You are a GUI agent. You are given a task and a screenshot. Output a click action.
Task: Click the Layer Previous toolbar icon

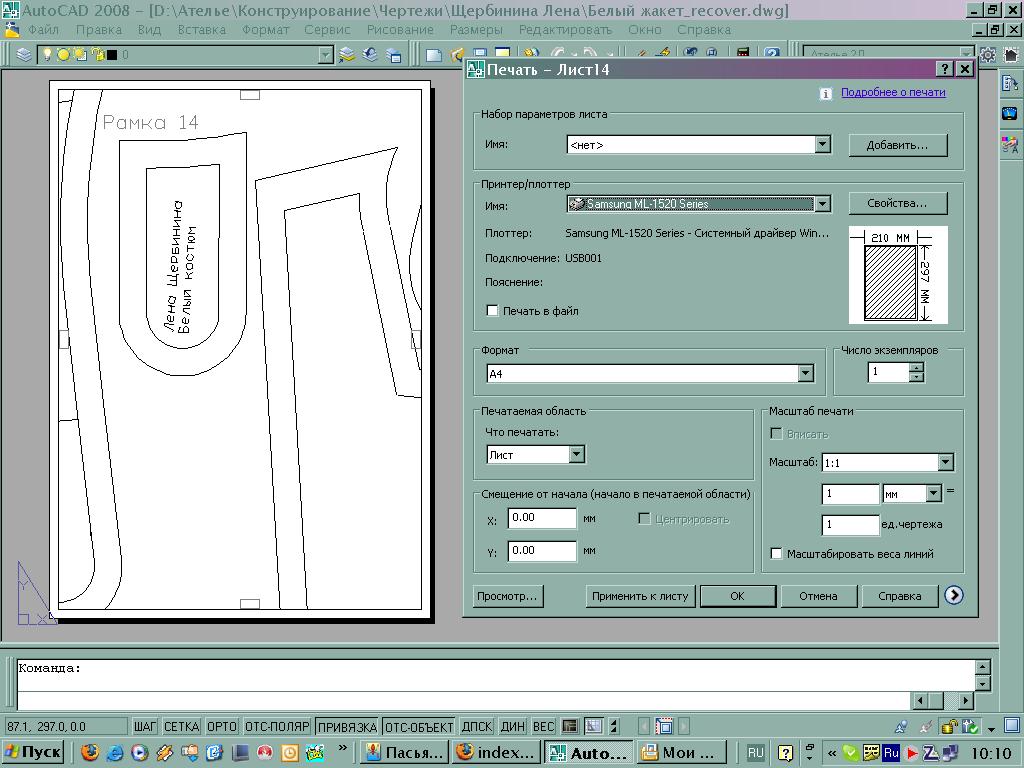pos(370,55)
